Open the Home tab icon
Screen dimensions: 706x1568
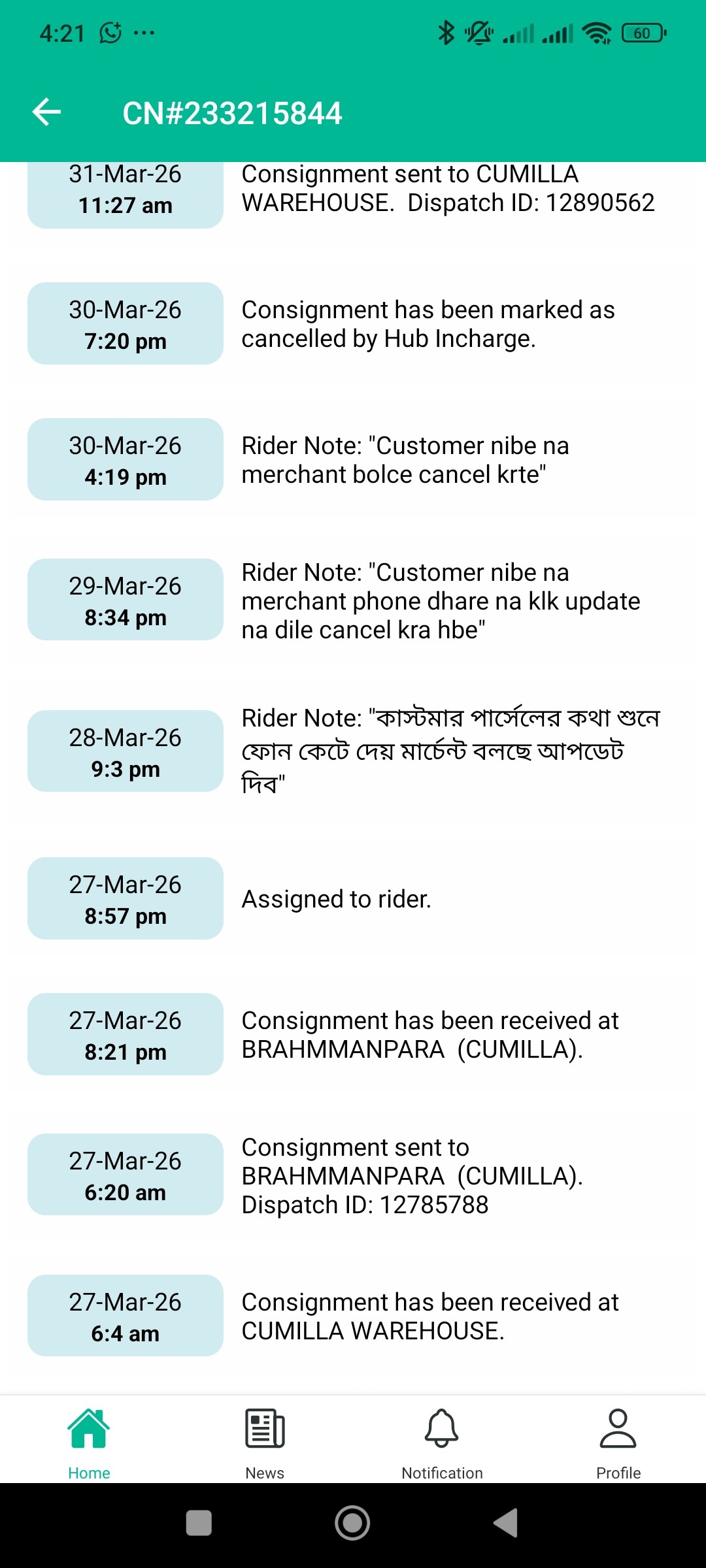(89, 1428)
